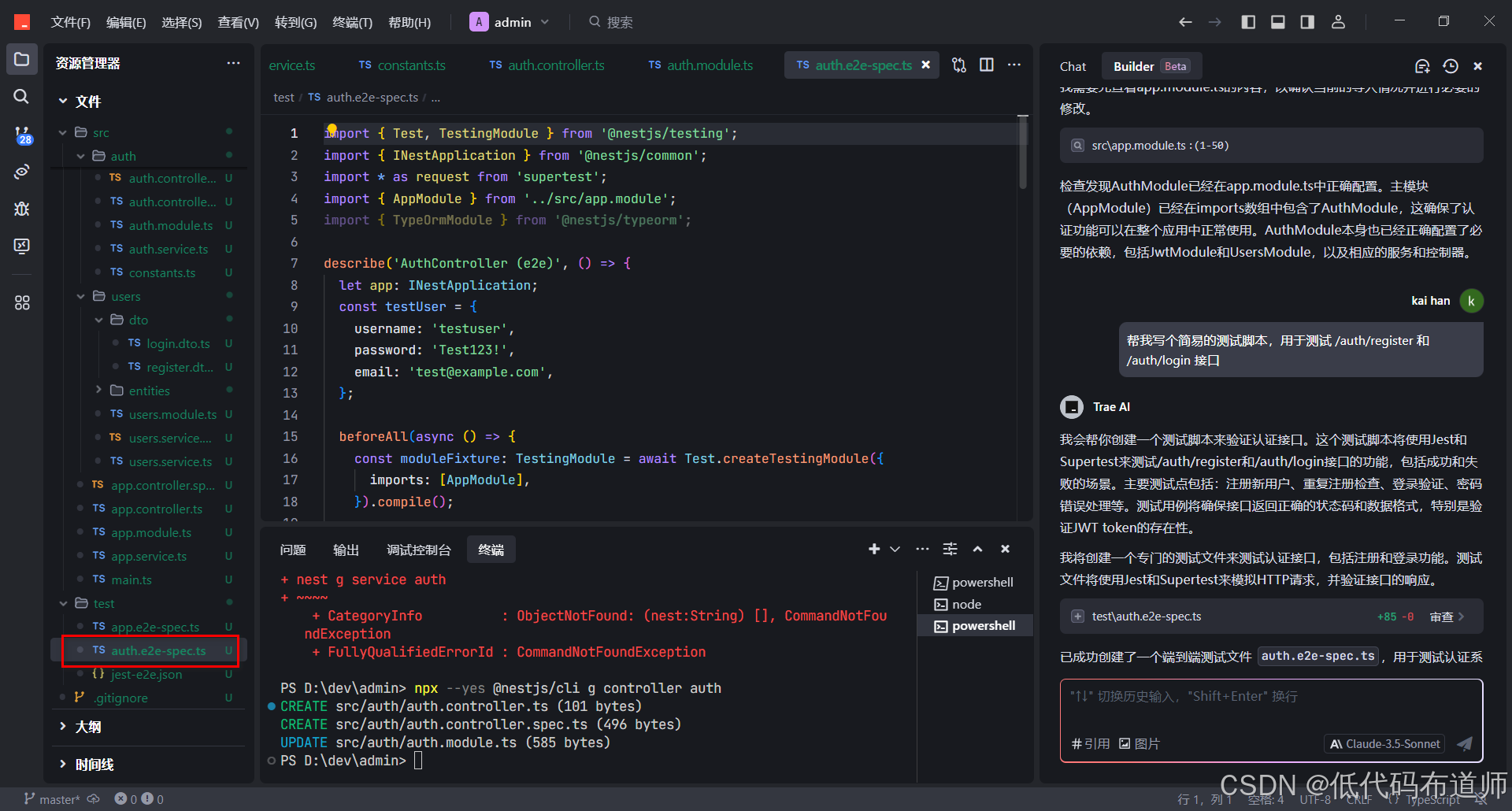Click the terminal panel settings sliders icon
The width and height of the screenshot is (1512, 811).
pos(951,549)
